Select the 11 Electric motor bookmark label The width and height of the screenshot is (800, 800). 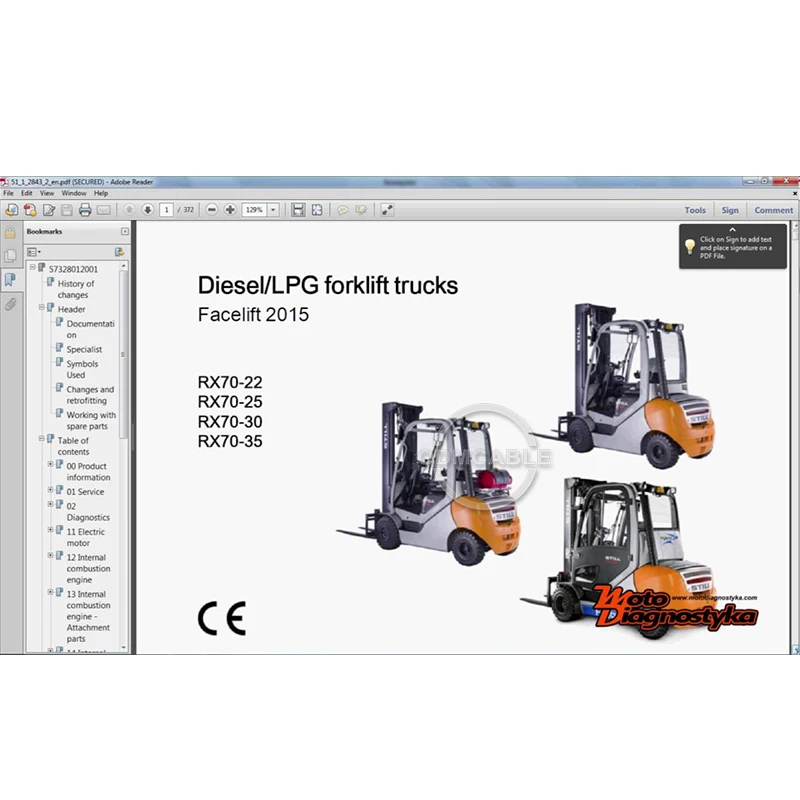(x=85, y=537)
